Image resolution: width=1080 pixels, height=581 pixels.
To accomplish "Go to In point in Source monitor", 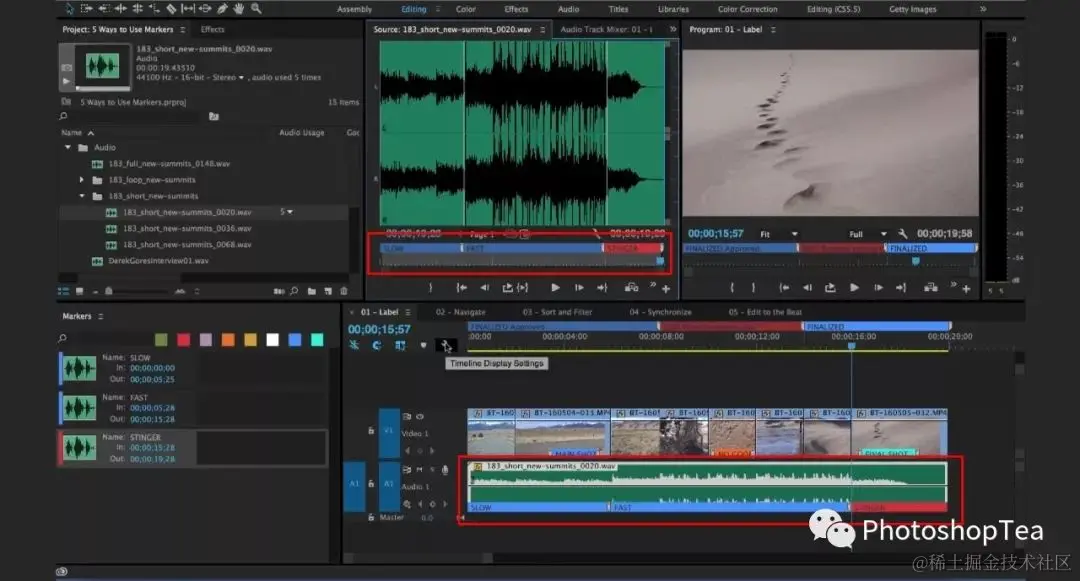I will (x=461, y=288).
